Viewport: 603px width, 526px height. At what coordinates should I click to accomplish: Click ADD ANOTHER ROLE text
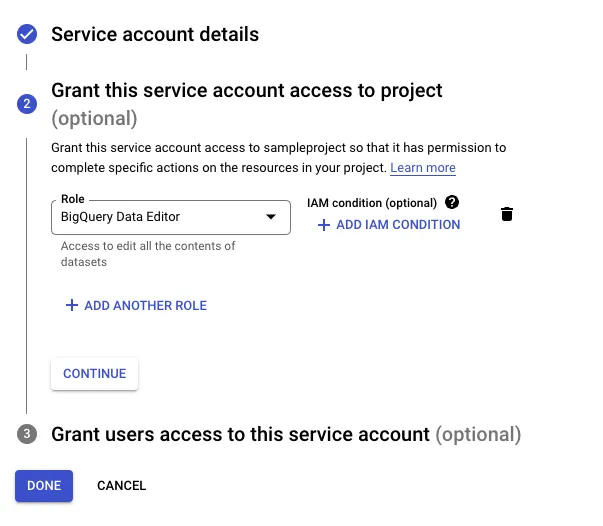coord(145,306)
